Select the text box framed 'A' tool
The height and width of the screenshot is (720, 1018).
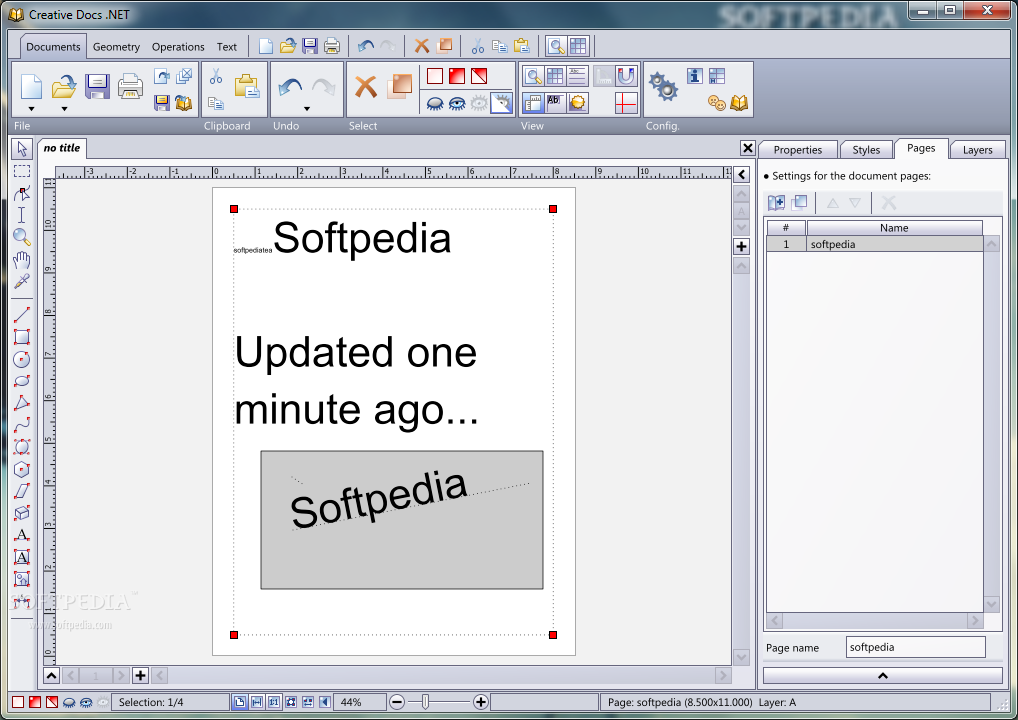[22, 557]
